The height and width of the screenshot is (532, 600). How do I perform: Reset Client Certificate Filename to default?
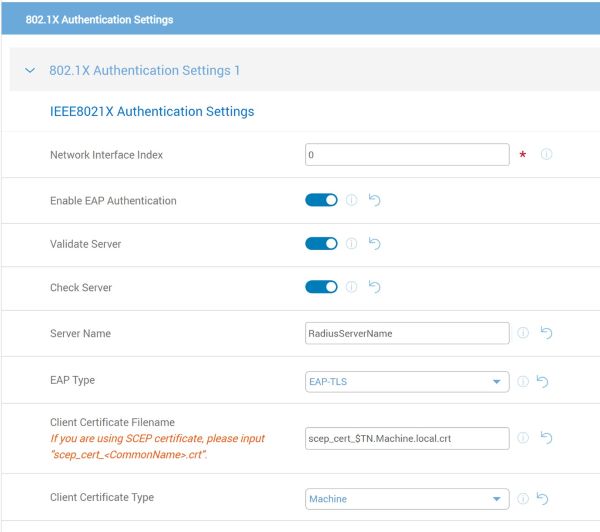click(545, 438)
